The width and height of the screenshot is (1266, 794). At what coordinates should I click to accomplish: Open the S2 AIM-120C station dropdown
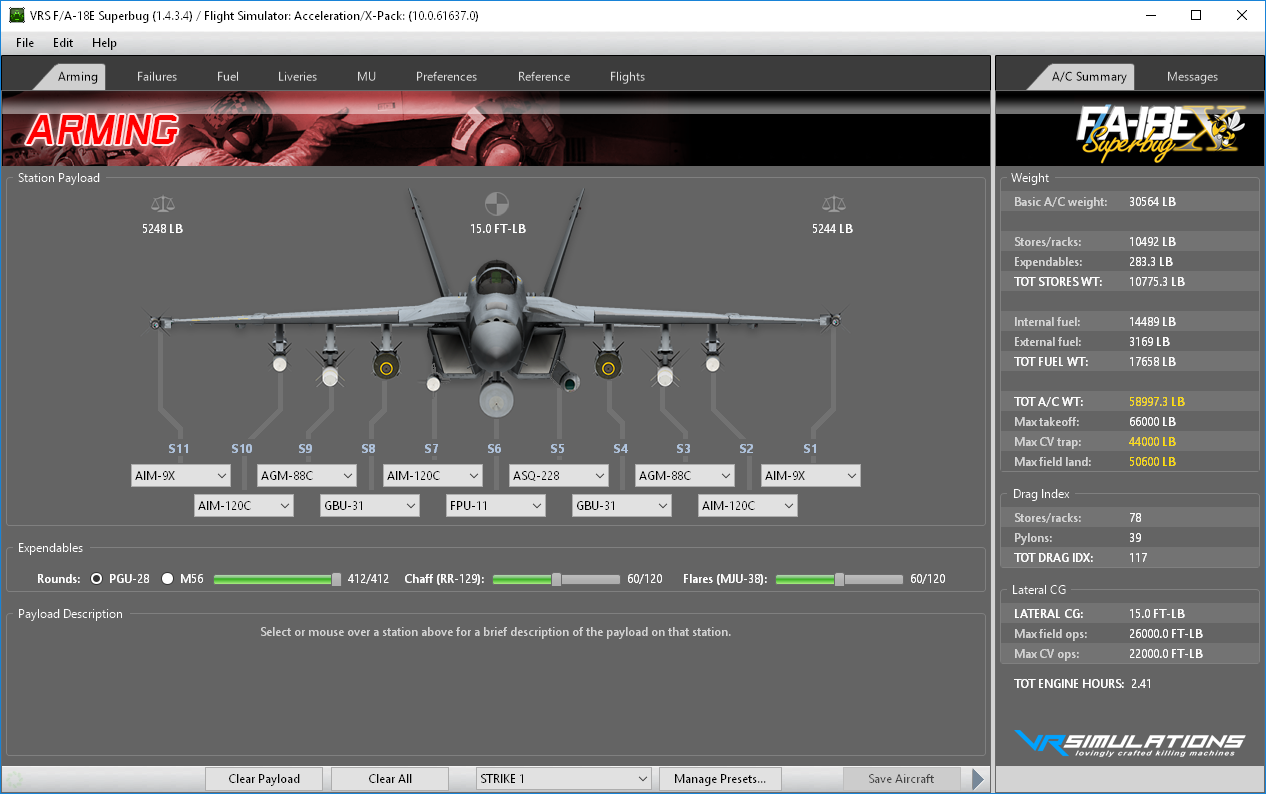(748, 506)
